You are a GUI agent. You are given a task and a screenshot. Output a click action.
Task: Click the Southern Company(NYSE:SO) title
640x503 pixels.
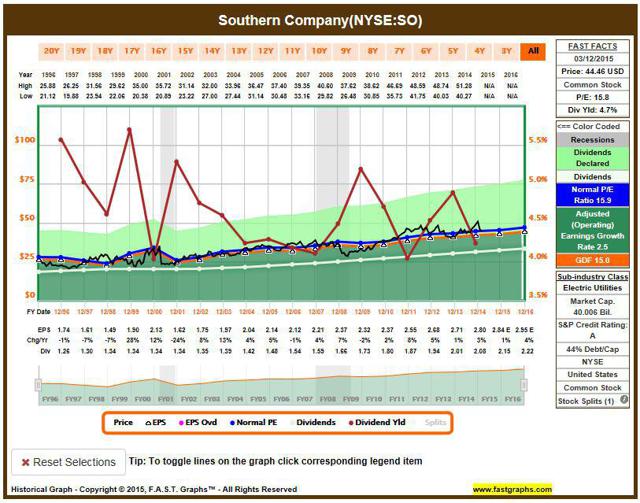coord(320,20)
